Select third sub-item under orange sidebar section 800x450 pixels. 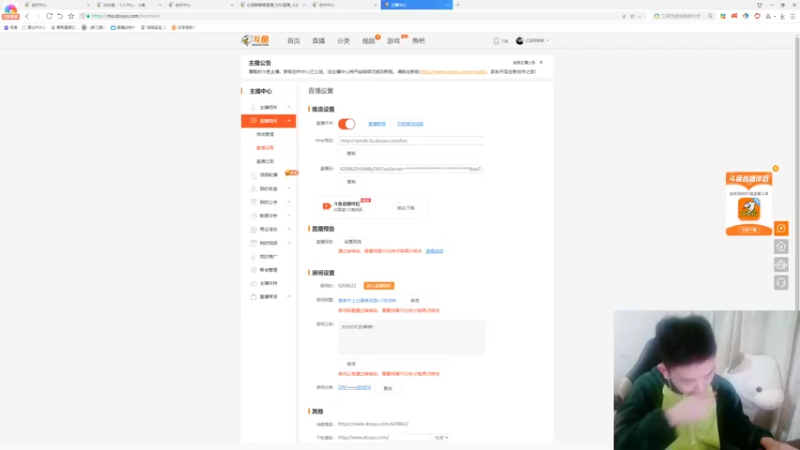(265, 161)
